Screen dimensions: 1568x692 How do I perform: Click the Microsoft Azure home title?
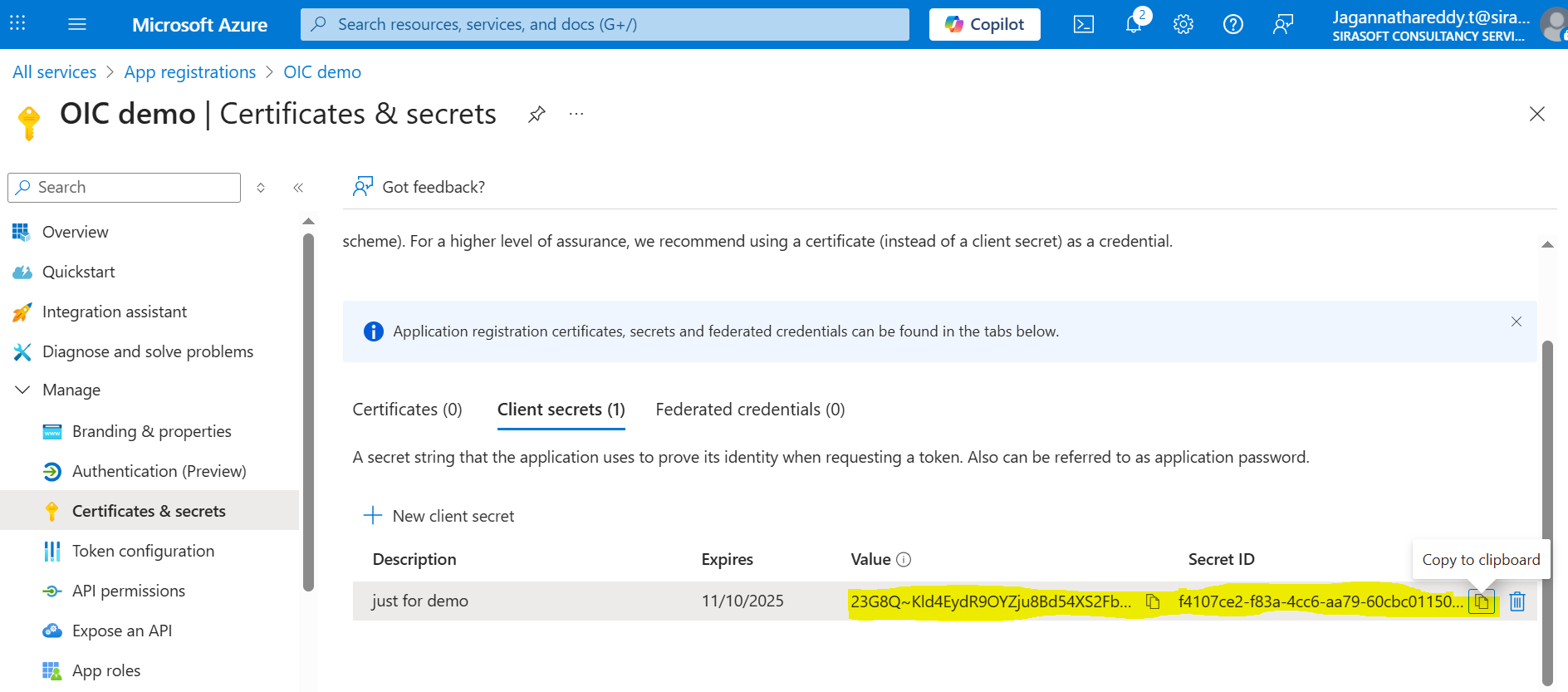[199, 25]
